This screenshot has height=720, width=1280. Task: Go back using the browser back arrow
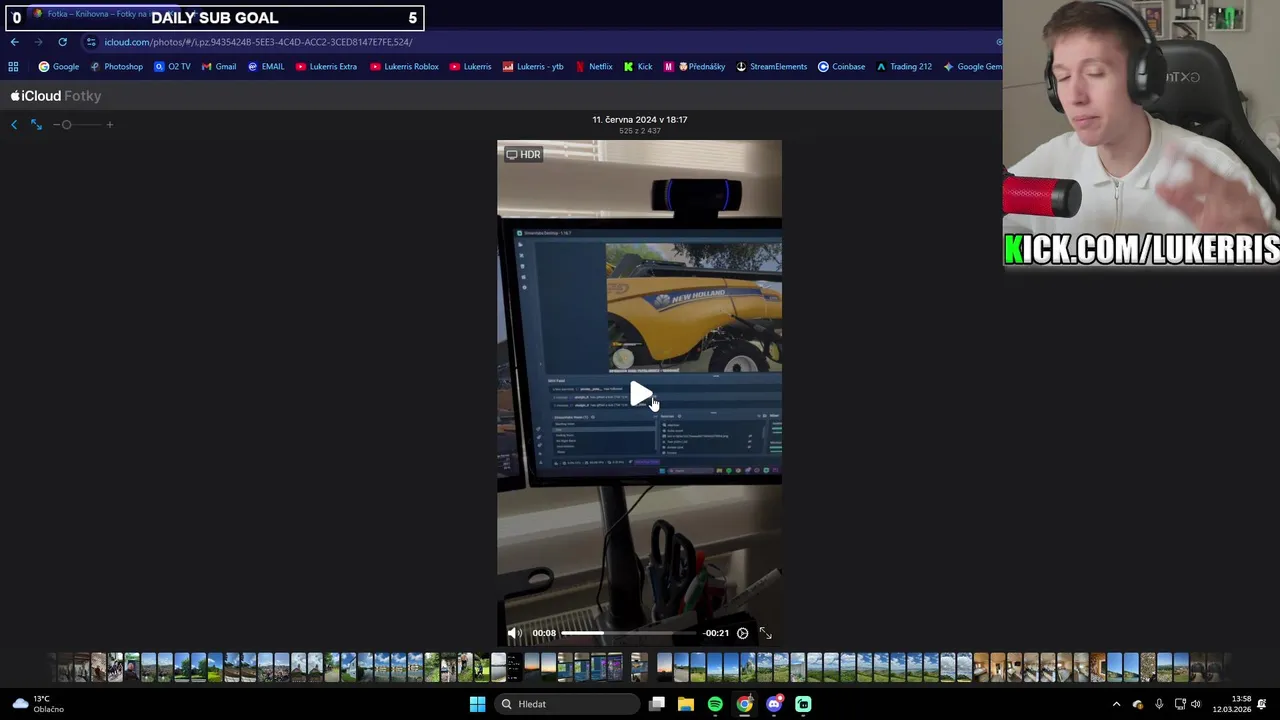click(x=14, y=42)
